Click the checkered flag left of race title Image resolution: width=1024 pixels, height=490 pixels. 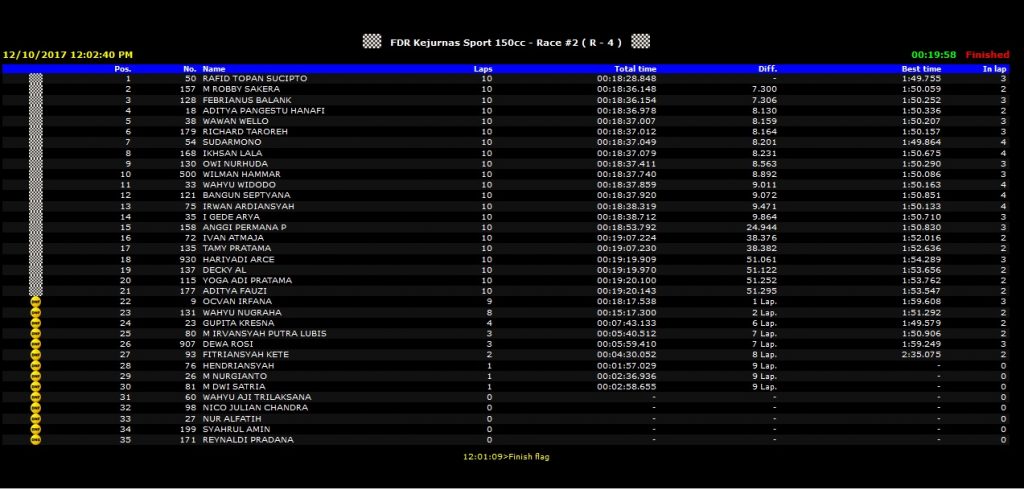(372, 41)
